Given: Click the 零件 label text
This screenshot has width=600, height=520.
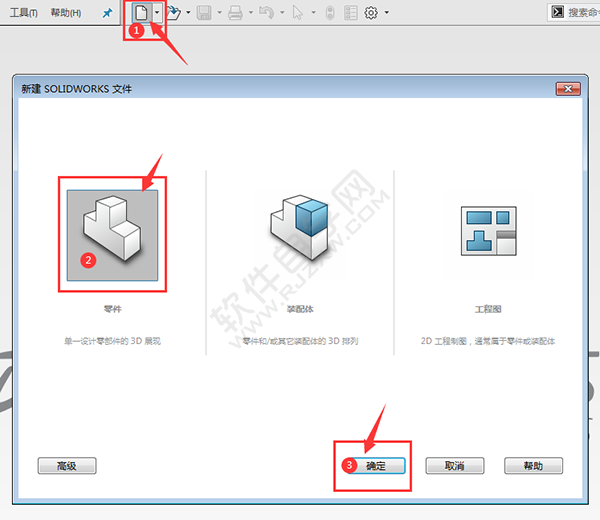Looking at the screenshot, I should (x=112, y=309).
